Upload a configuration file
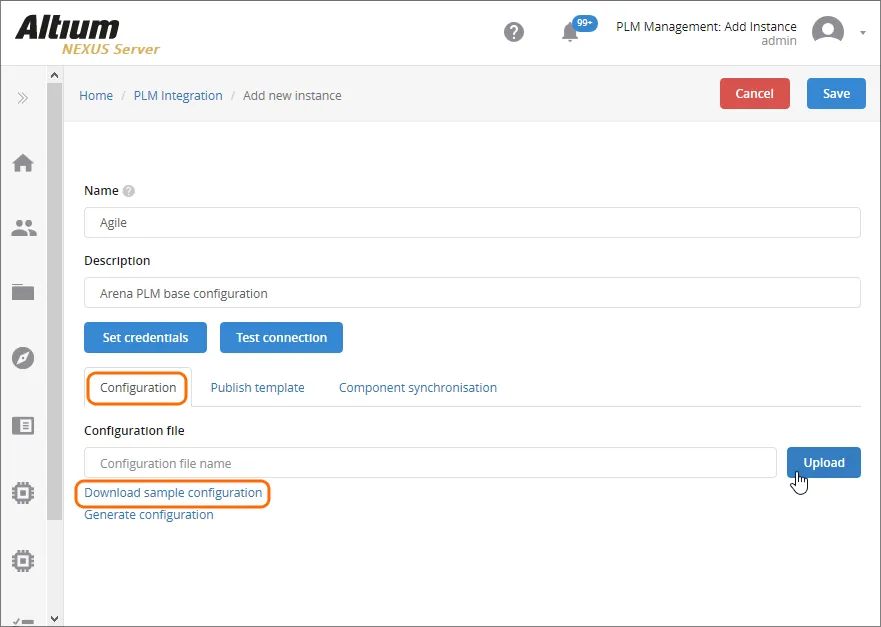 click(824, 462)
